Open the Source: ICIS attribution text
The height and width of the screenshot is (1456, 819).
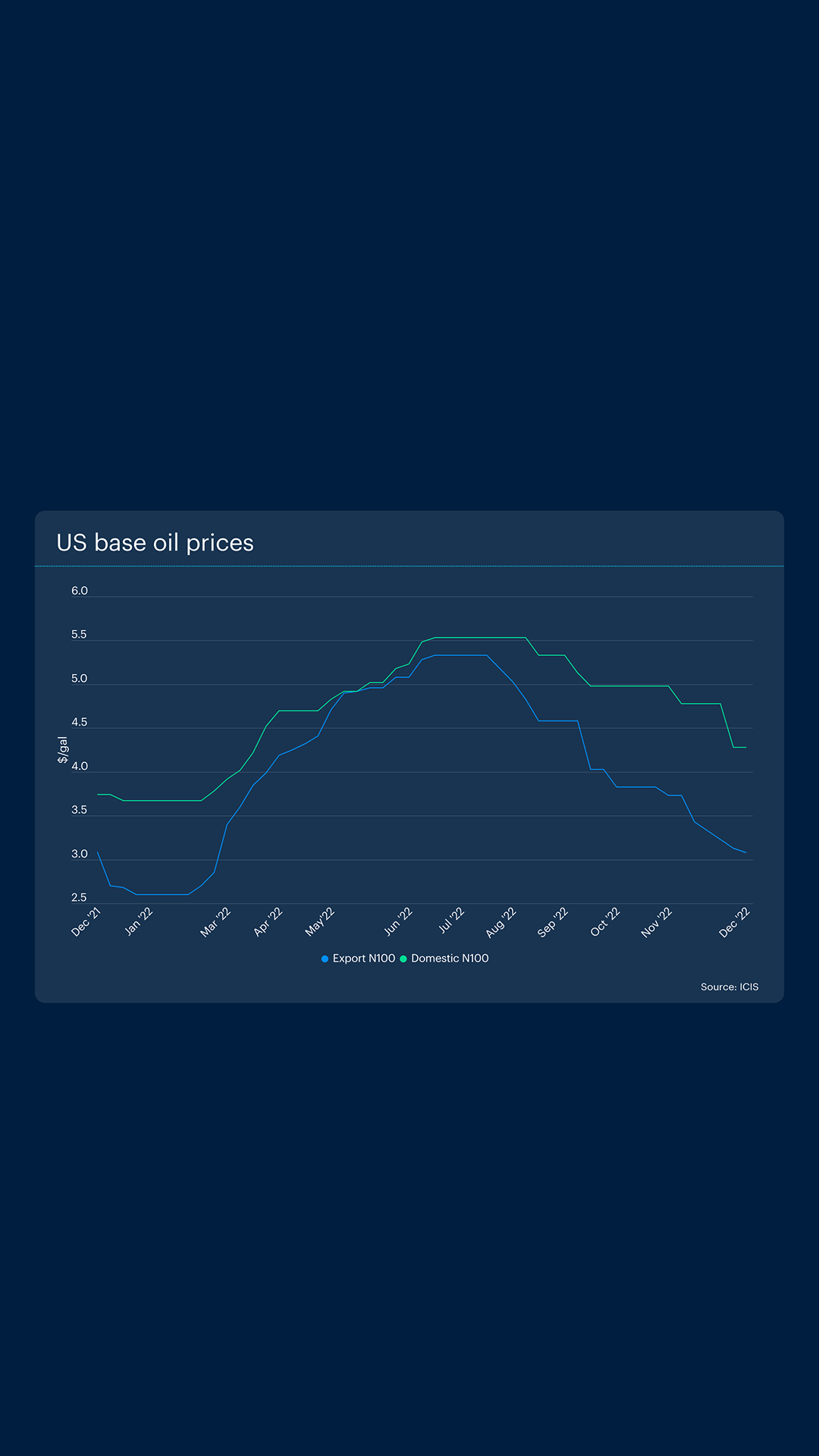tap(729, 987)
